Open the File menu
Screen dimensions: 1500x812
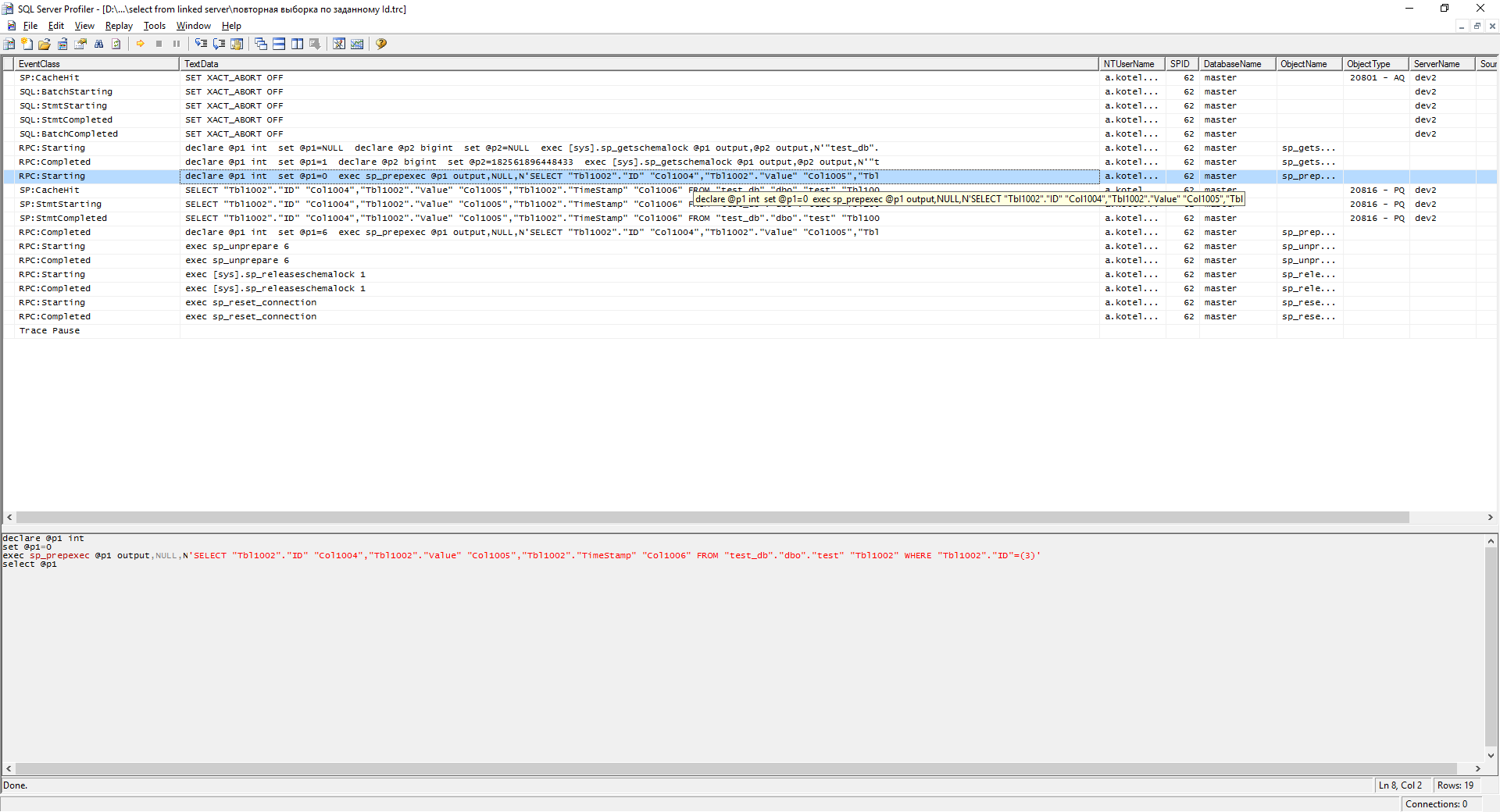pyautogui.click(x=30, y=26)
